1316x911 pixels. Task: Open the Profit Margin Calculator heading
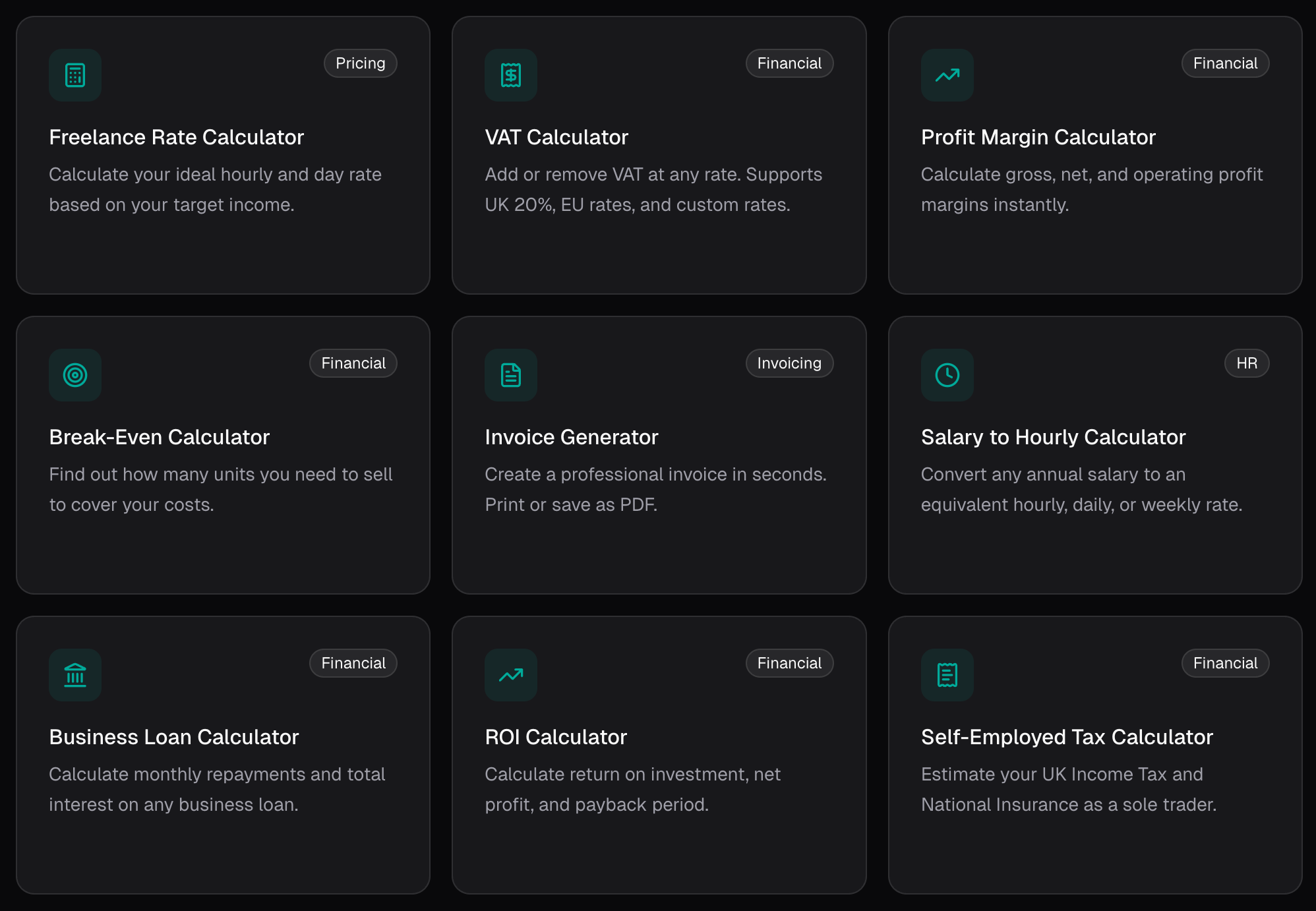1038,137
